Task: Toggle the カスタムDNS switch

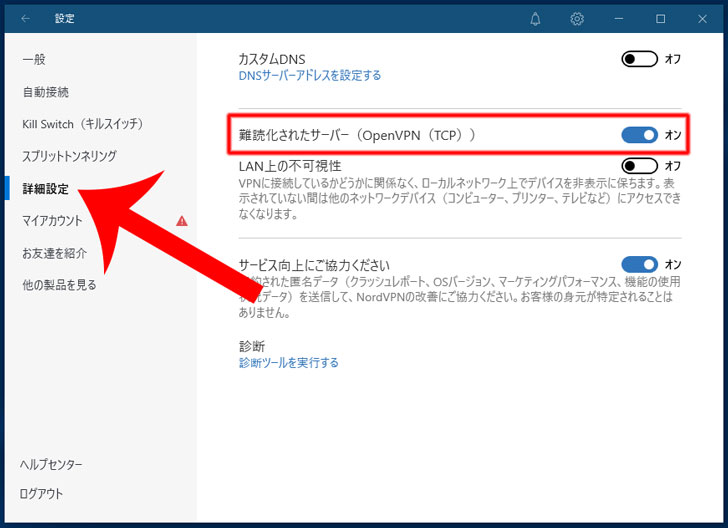Action: click(639, 59)
